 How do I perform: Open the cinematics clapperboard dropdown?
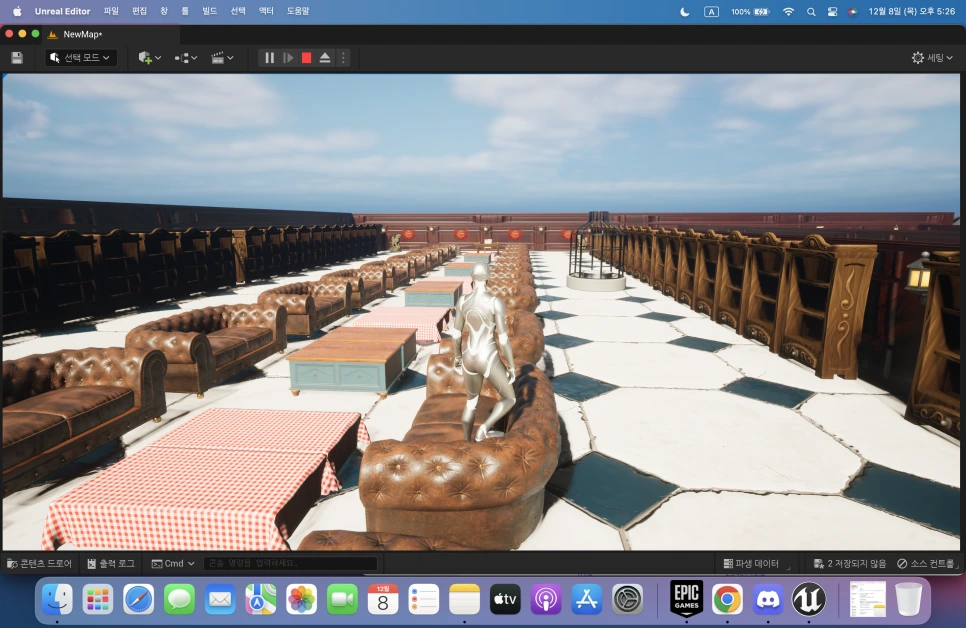pyautogui.click(x=222, y=57)
